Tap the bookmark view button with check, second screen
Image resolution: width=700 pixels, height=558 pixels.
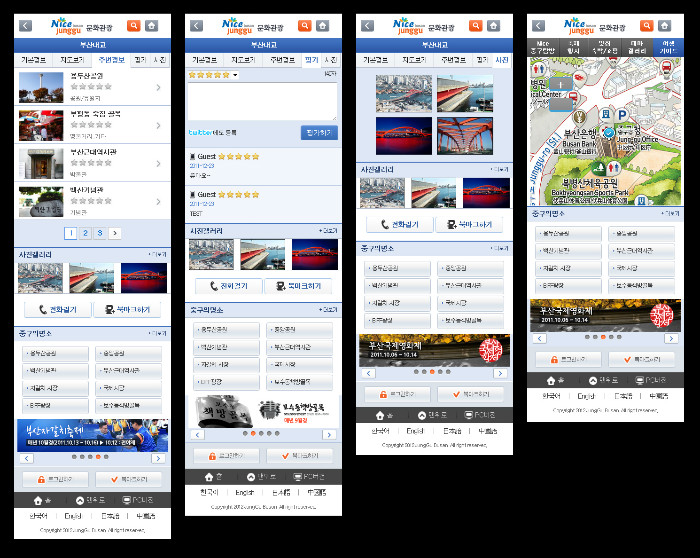click(300, 456)
